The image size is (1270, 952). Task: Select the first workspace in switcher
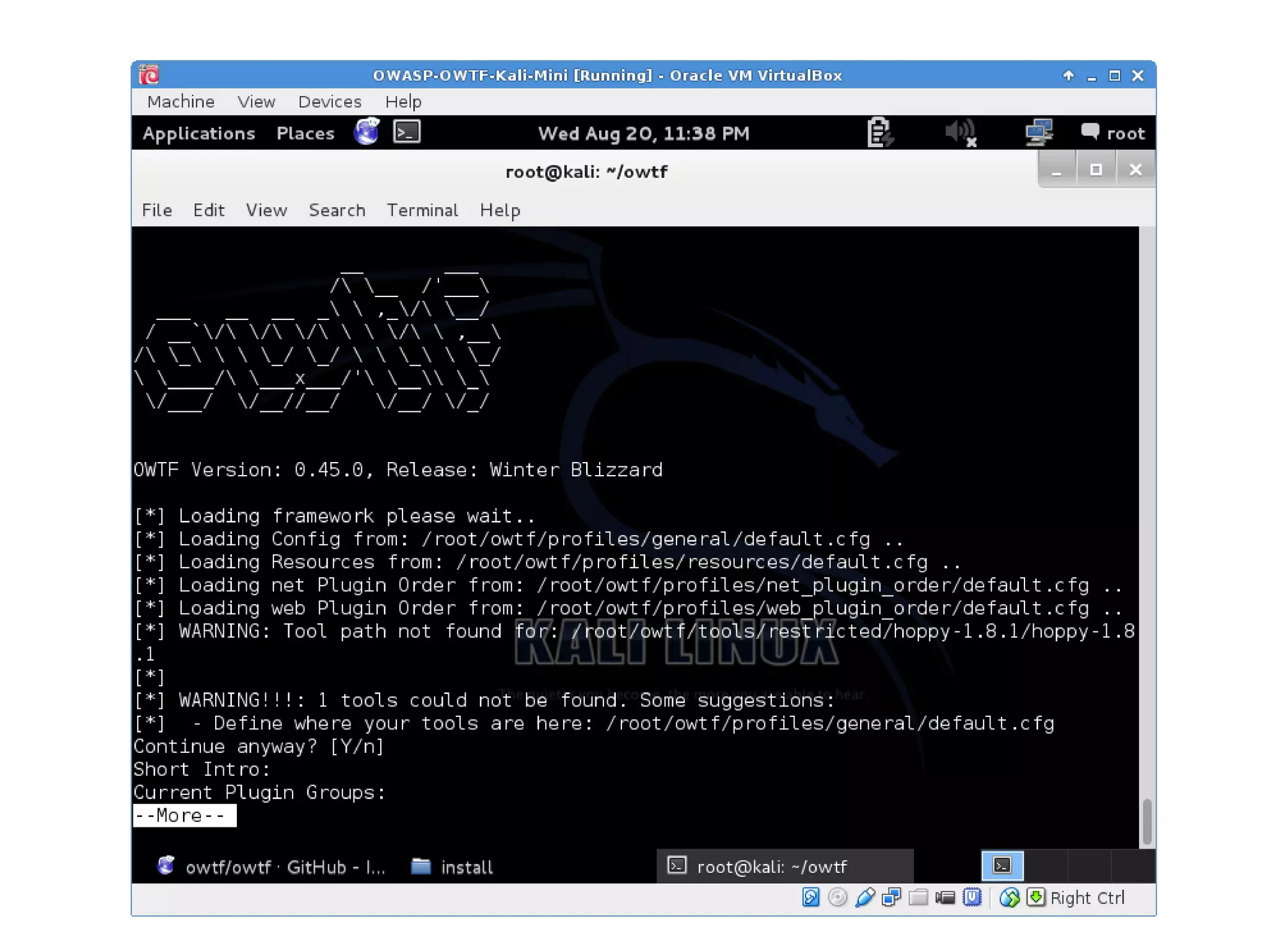[x=1002, y=866]
